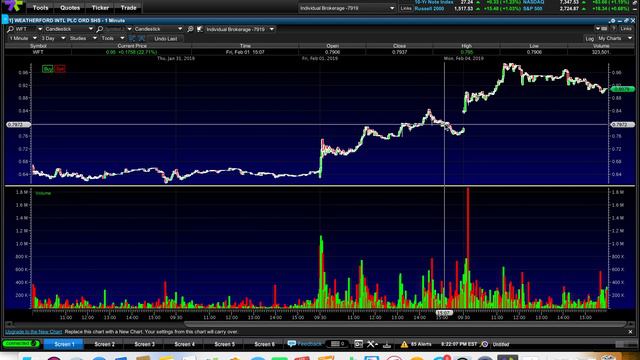The image size is (640, 360).
Task: Click the green Connected status indicator
Action: [20, 344]
